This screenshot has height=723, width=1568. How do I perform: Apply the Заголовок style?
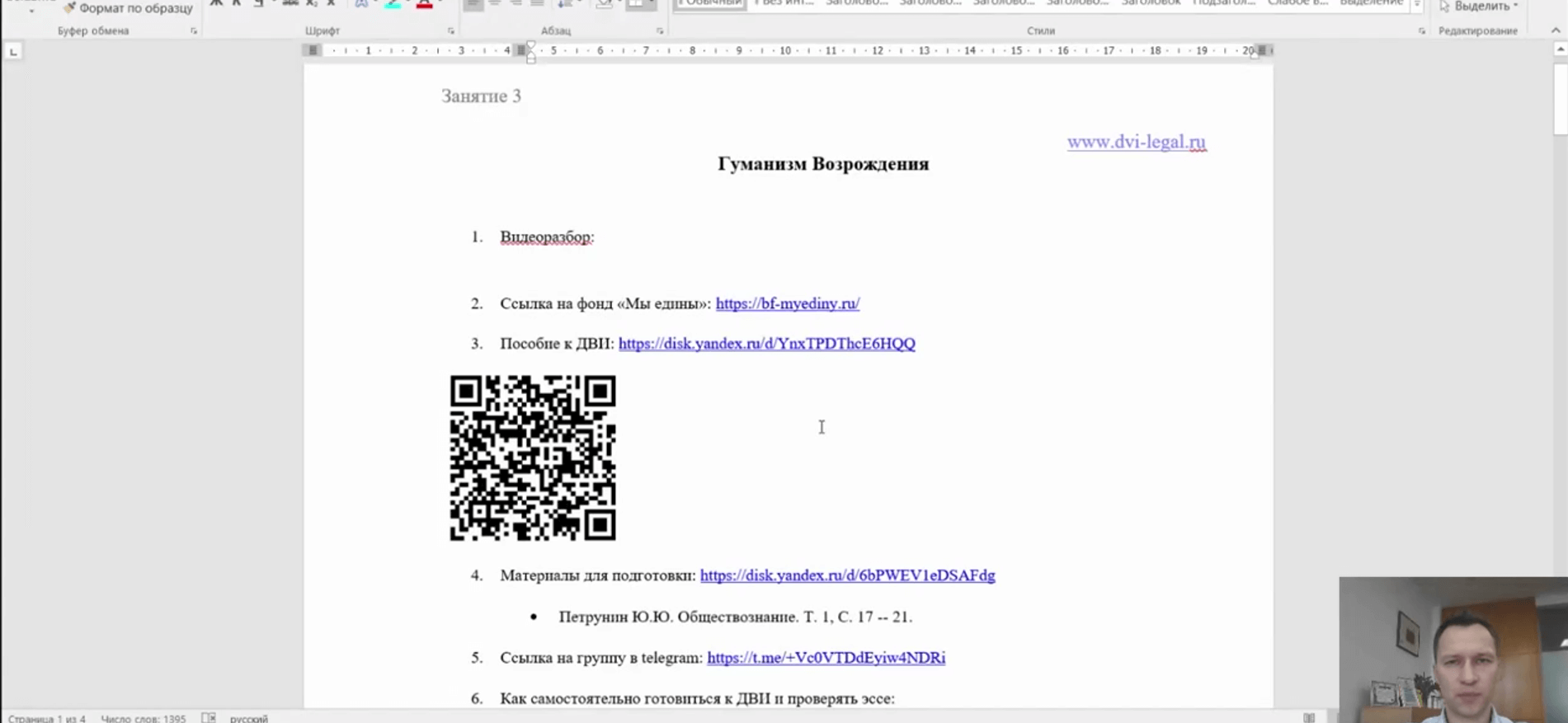(1151, 4)
